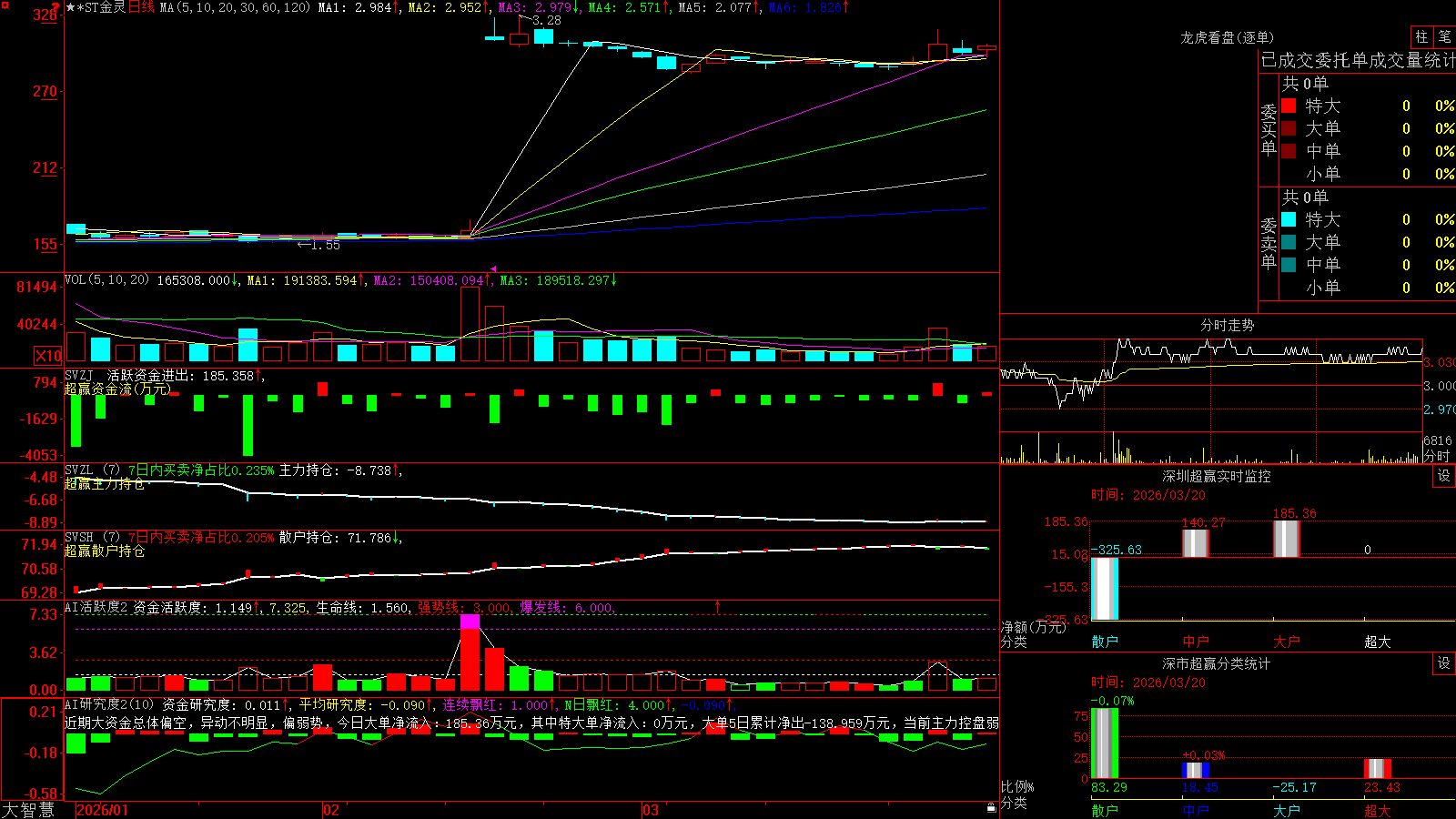Click the 委卖单 vertical label
This screenshot has height=819, width=1456.
coord(1269,244)
